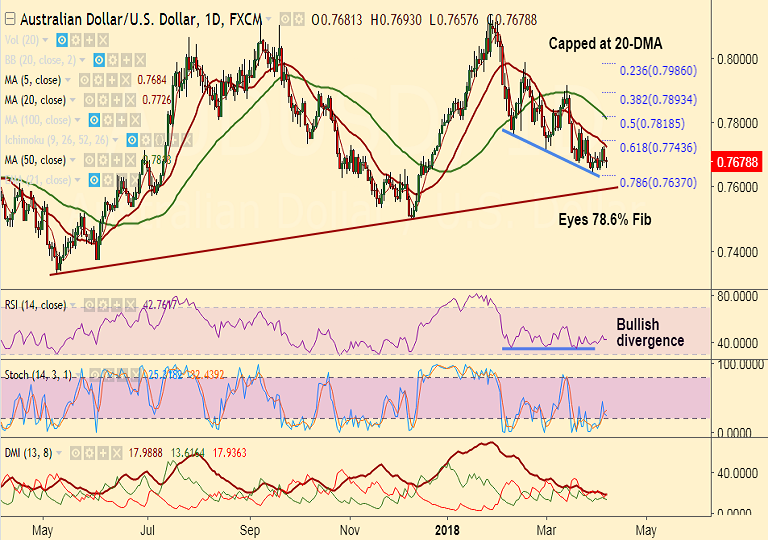Select the 'Capped at 20-DMA' annotation
This screenshot has width=768, height=542.
tap(605, 44)
